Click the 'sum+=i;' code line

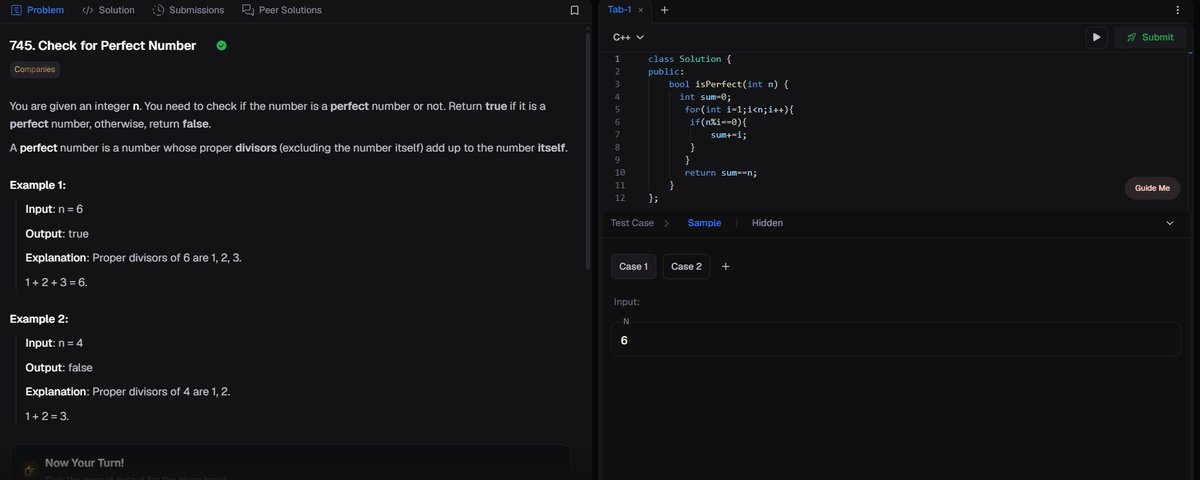[730, 135]
